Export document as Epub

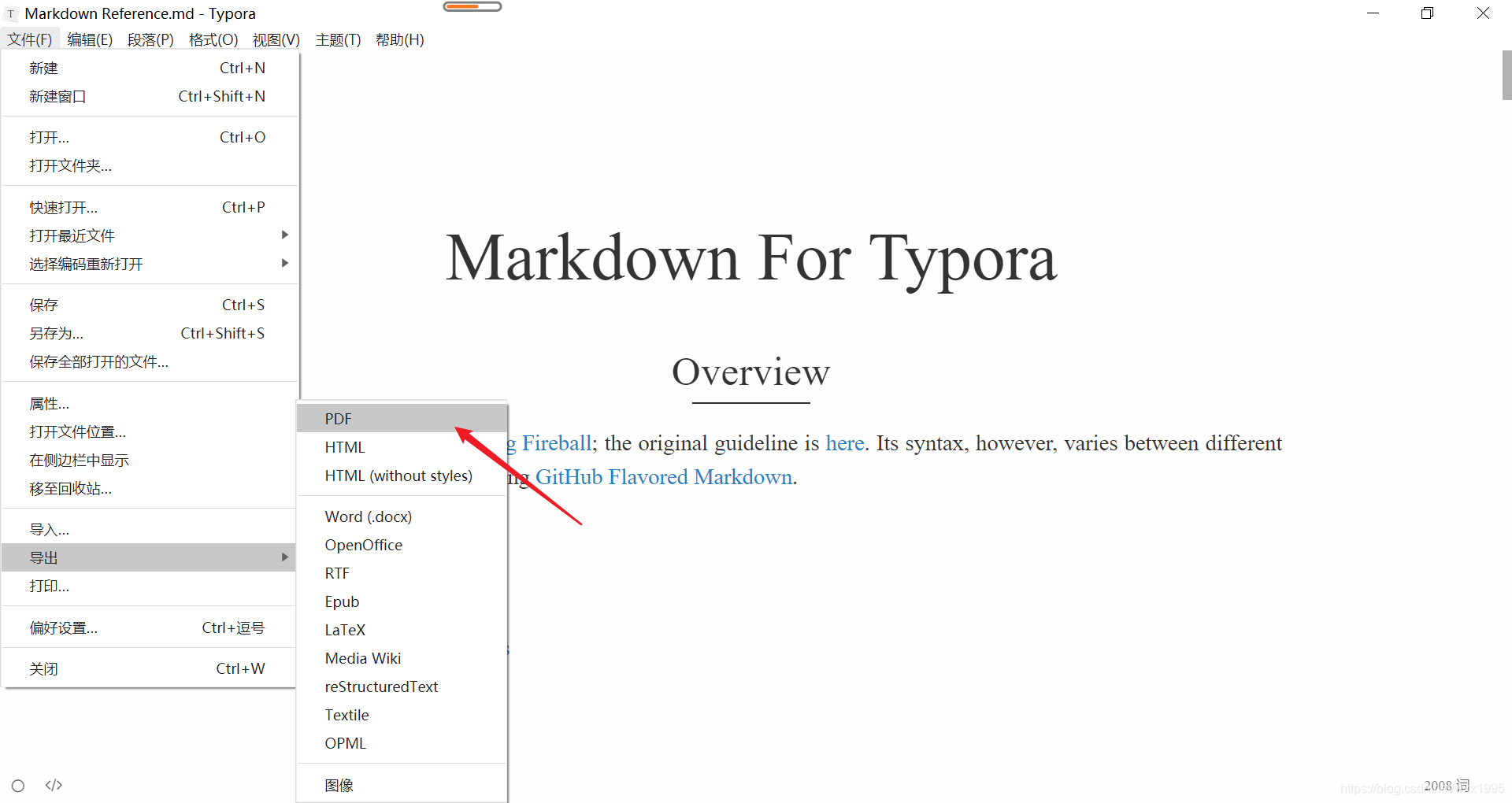pyautogui.click(x=402, y=602)
